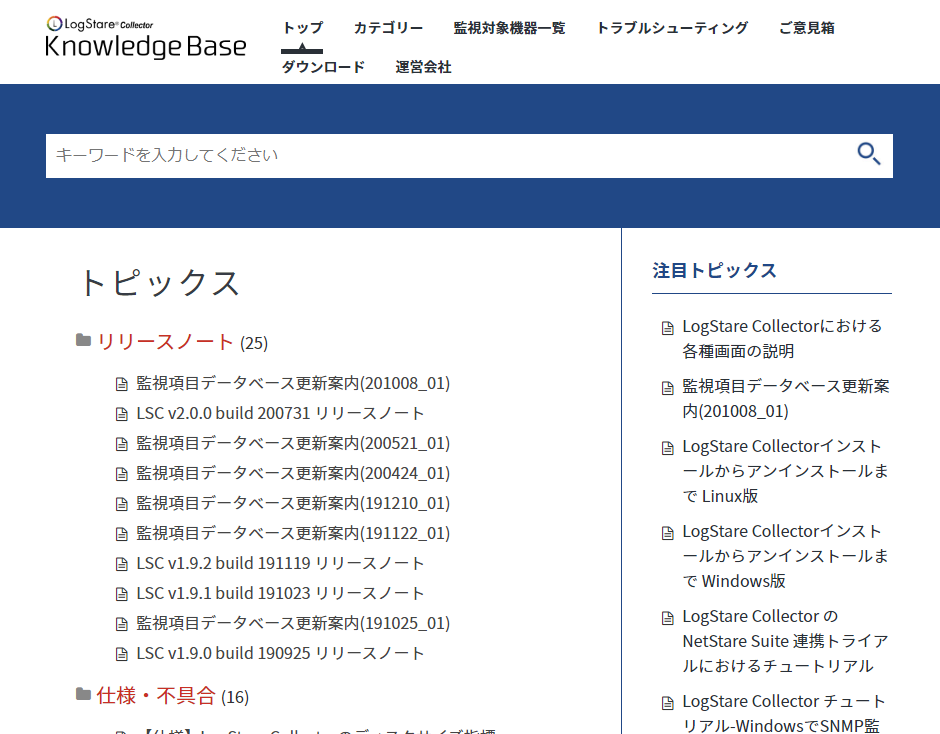The height and width of the screenshot is (734, 940).
Task: Click document icon beside LSC v1.9.1 build 191023
Action: (122, 594)
